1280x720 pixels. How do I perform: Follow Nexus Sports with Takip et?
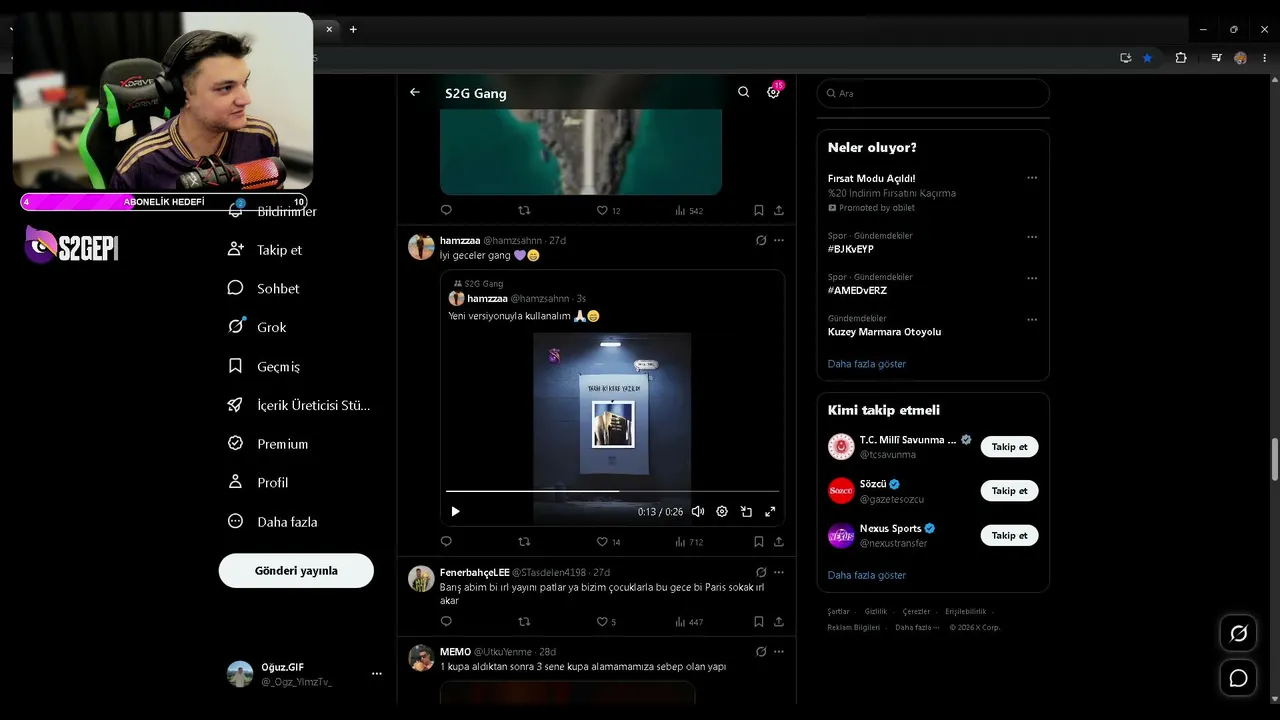click(x=1009, y=535)
